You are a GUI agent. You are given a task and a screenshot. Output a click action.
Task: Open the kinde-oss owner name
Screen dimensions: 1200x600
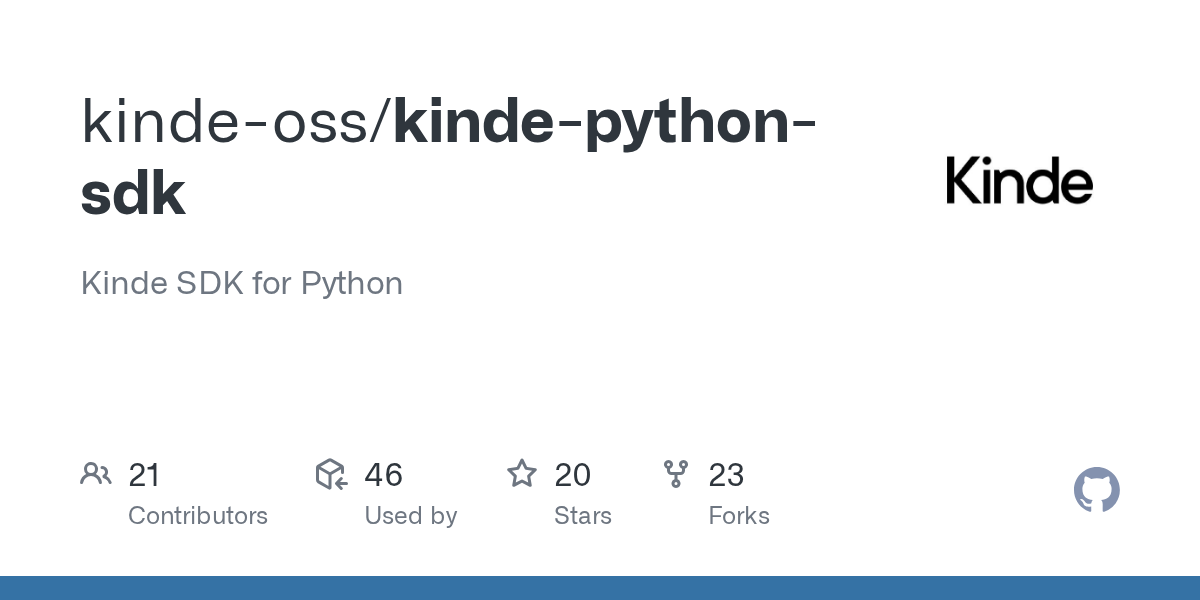click(225, 120)
